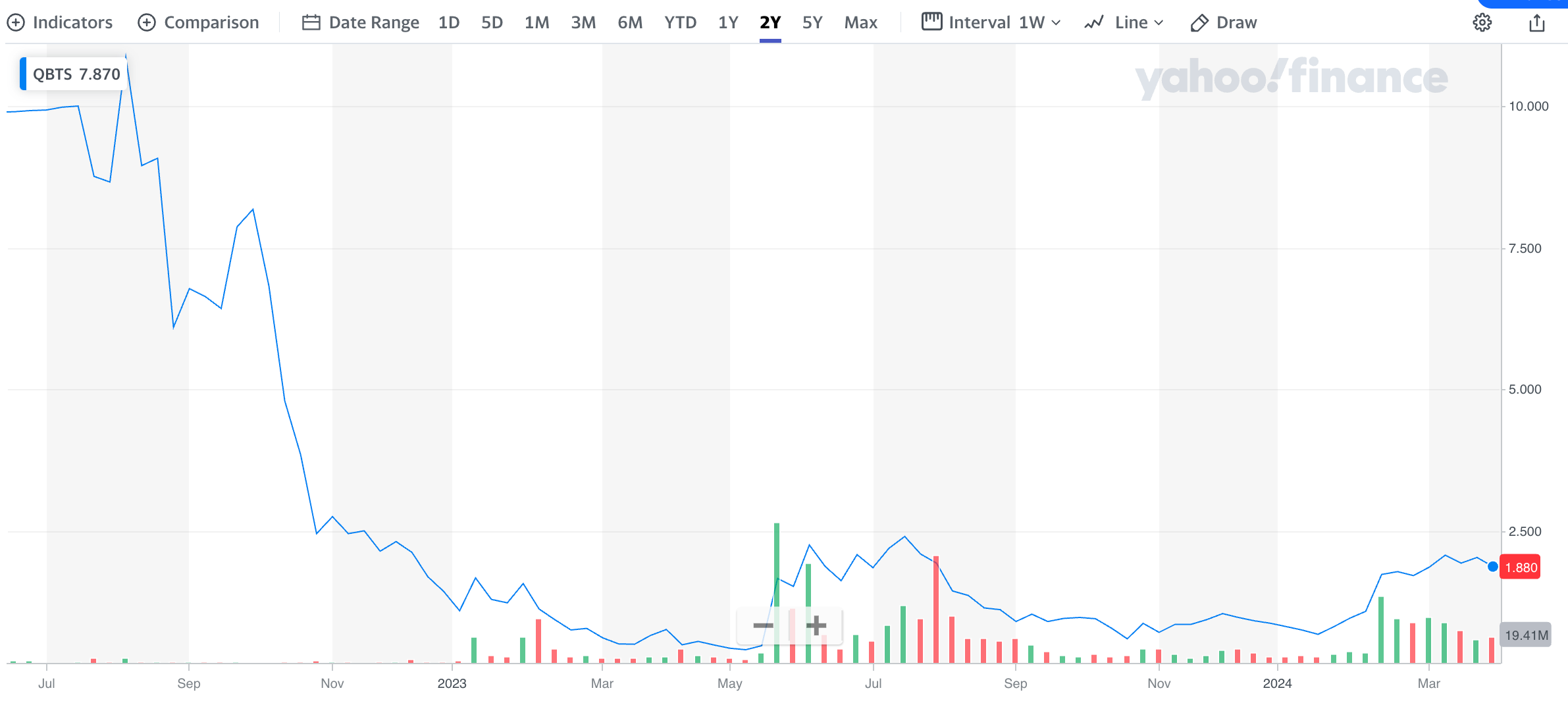
Task: Zoom out with the minus button
Action: pyautogui.click(x=763, y=625)
